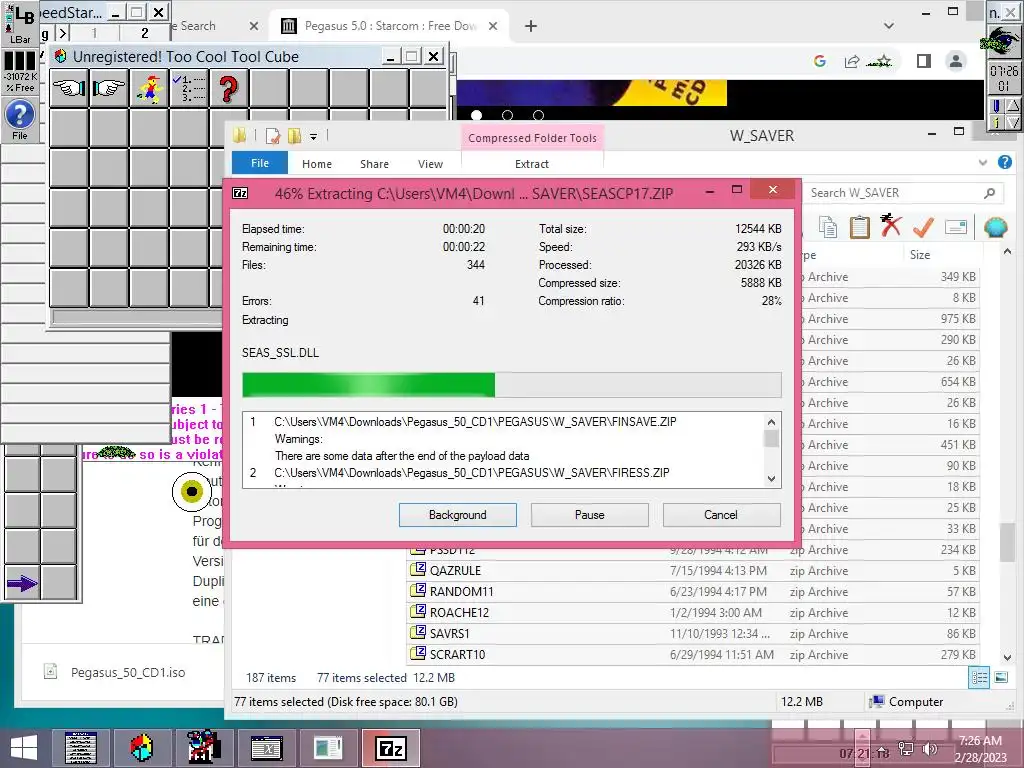Click the up triangle in clock widget
This screenshot has width=1024, height=768.
point(1012,106)
